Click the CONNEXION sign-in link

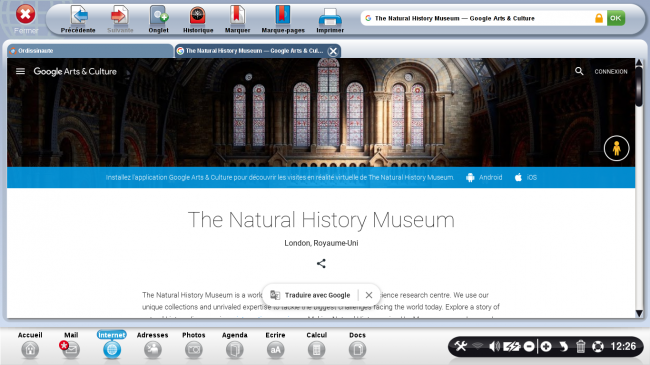pyautogui.click(x=611, y=71)
